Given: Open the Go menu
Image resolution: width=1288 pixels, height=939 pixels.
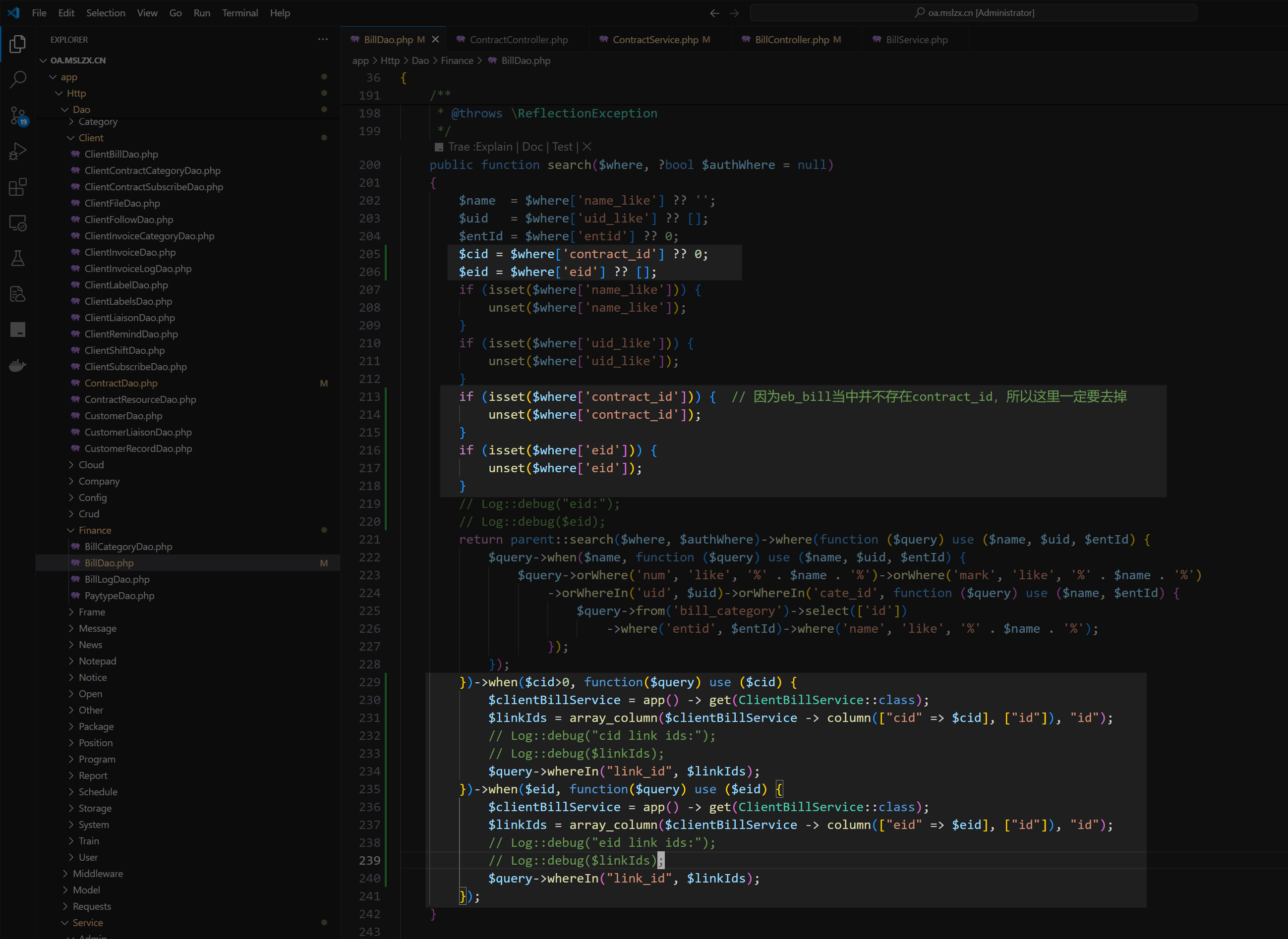Looking at the screenshot, I should pos(175,12).
